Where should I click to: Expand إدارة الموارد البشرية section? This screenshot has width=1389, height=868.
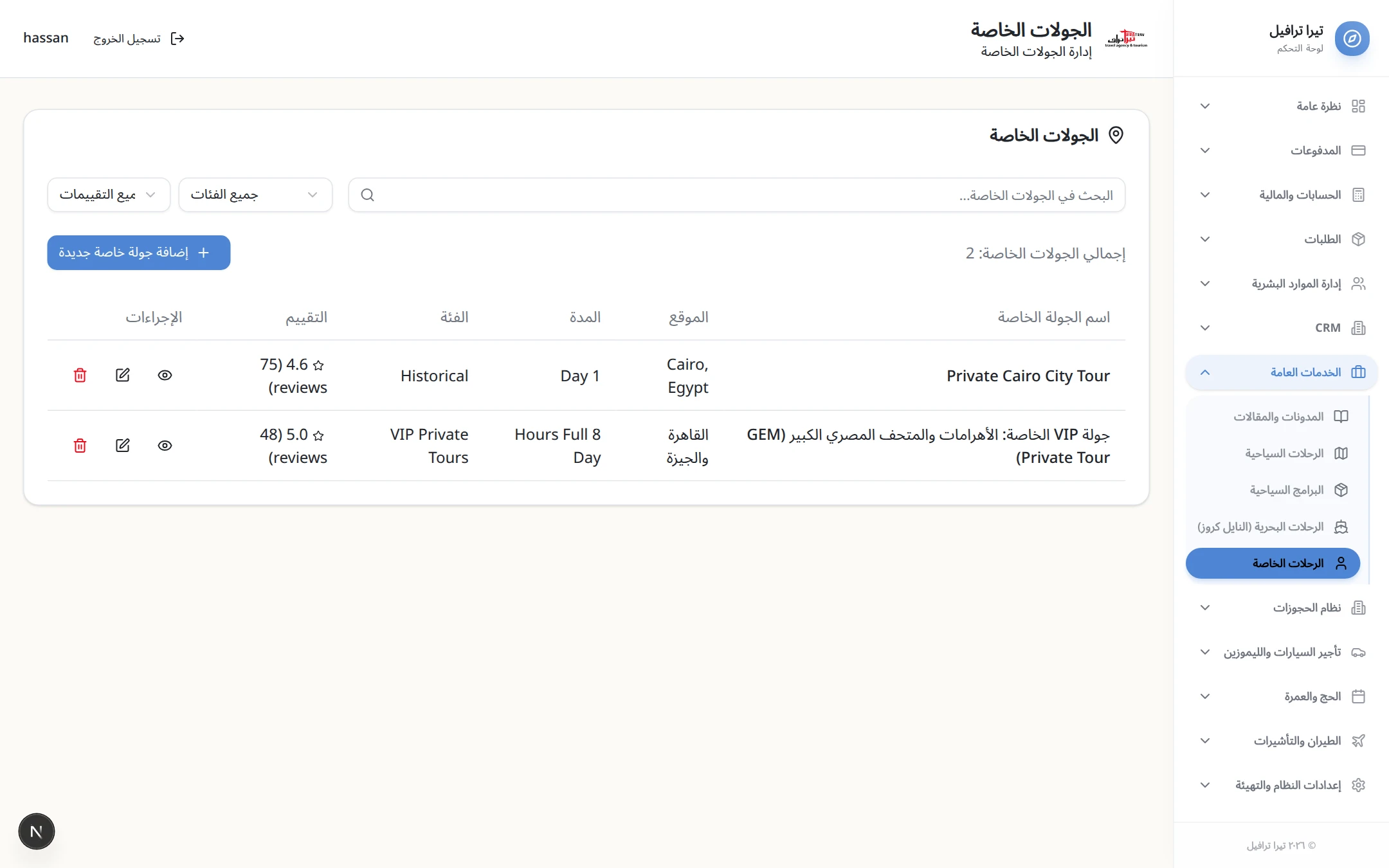coord(1282,284)
